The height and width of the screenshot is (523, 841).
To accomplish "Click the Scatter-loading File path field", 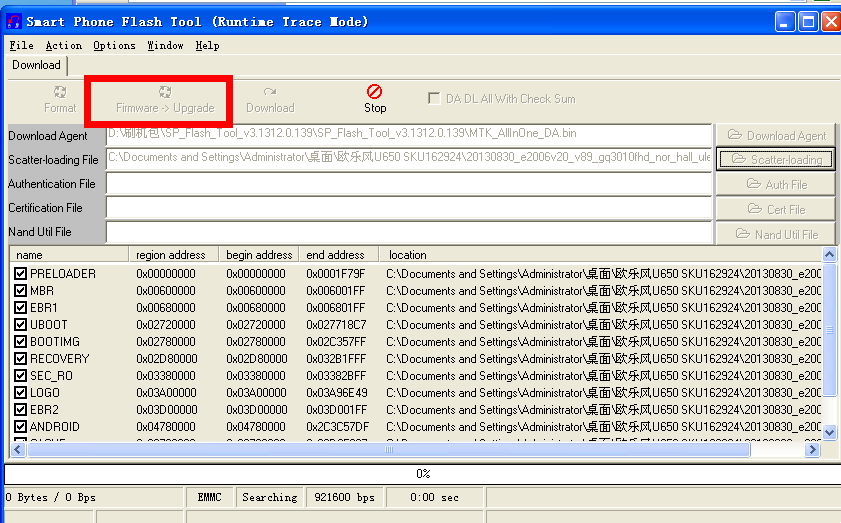I will pyautogui.click(x=409, y=159).
